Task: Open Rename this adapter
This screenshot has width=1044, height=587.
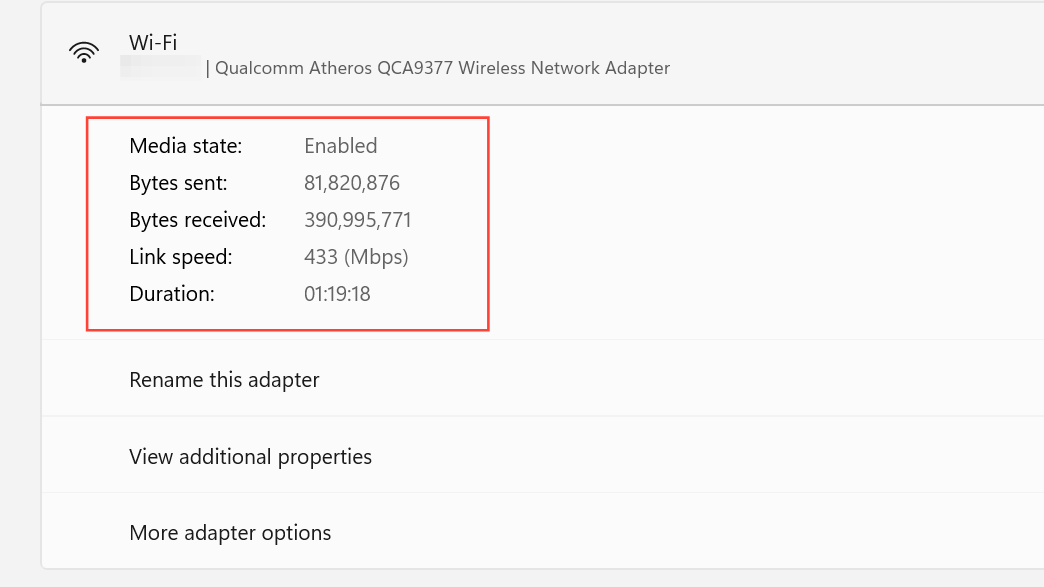Action: coord(224,380)
